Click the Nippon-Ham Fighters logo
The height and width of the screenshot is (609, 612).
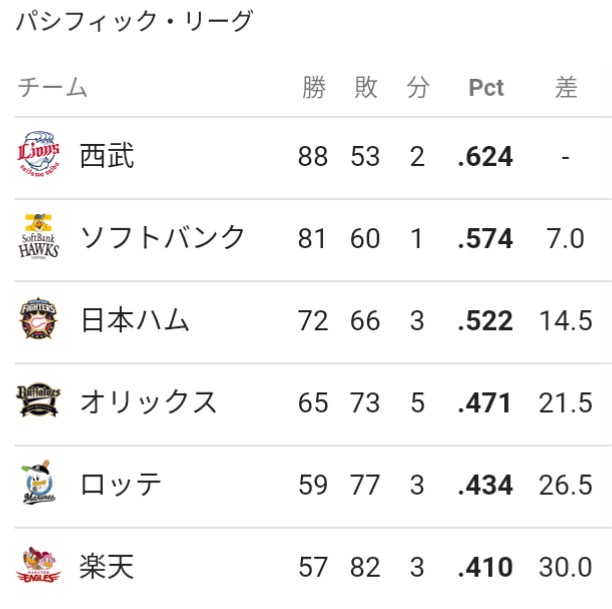tap(39, 319)
